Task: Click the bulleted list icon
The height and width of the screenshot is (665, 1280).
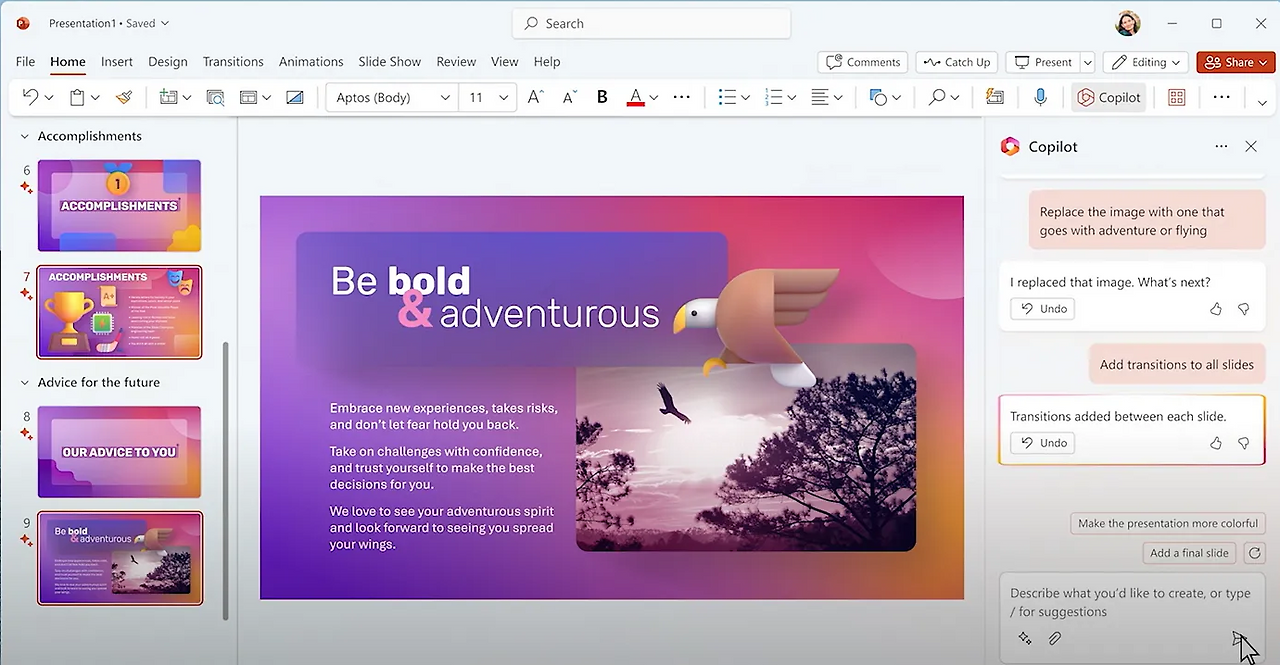Action: (728, 96)
